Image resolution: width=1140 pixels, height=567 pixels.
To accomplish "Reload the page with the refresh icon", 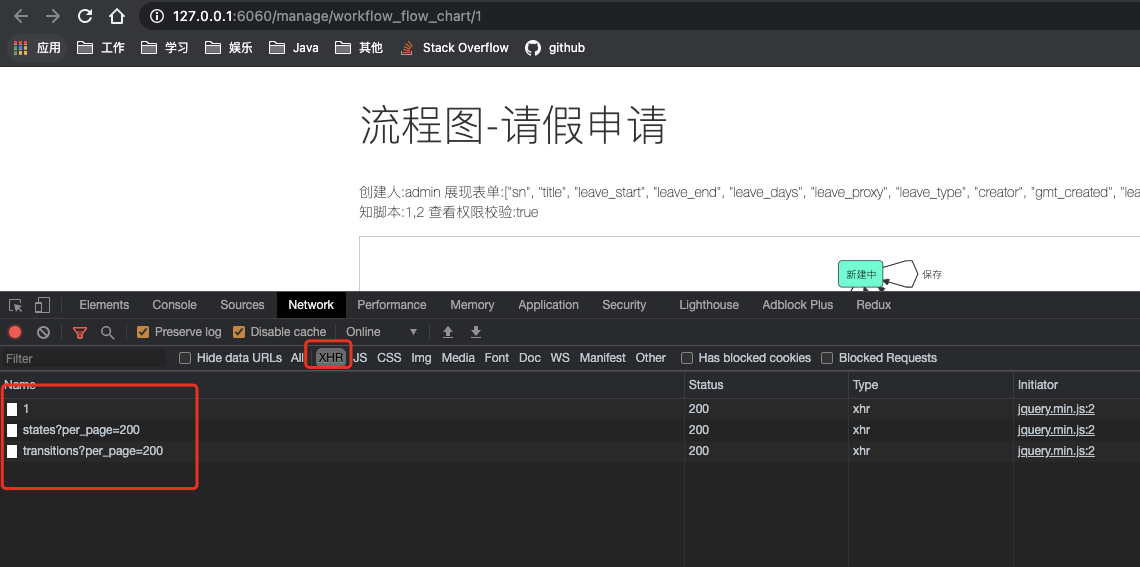I will (x=85, y=16).
